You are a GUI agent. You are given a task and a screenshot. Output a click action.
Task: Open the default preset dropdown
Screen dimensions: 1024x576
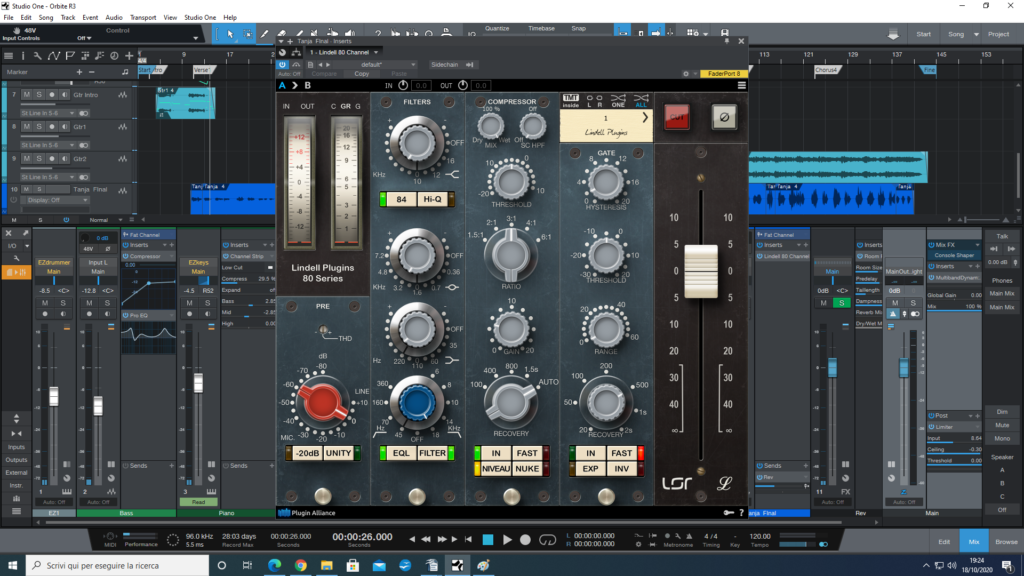(375, 64)
